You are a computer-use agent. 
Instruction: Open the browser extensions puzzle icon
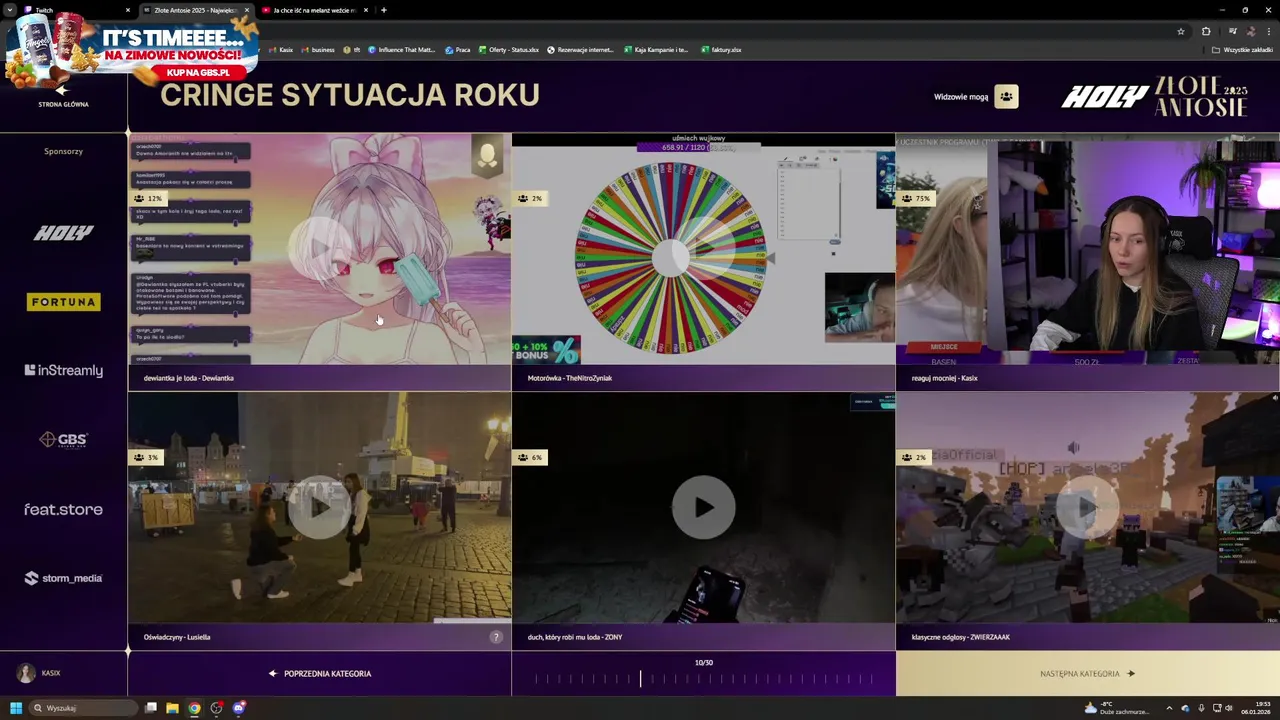(x=1206, y=31)
